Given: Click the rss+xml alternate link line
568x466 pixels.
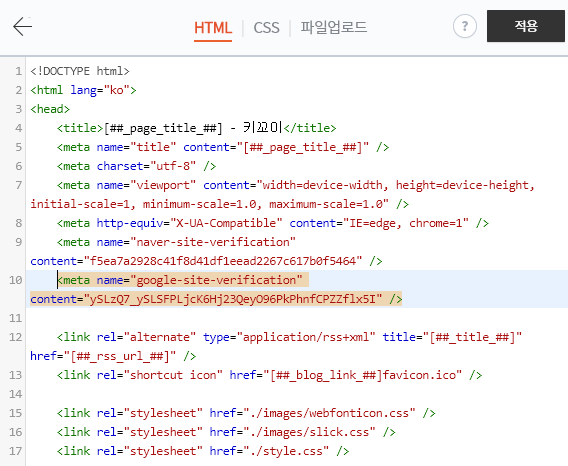Looking at the screenshot, I should tap(289, 337).
